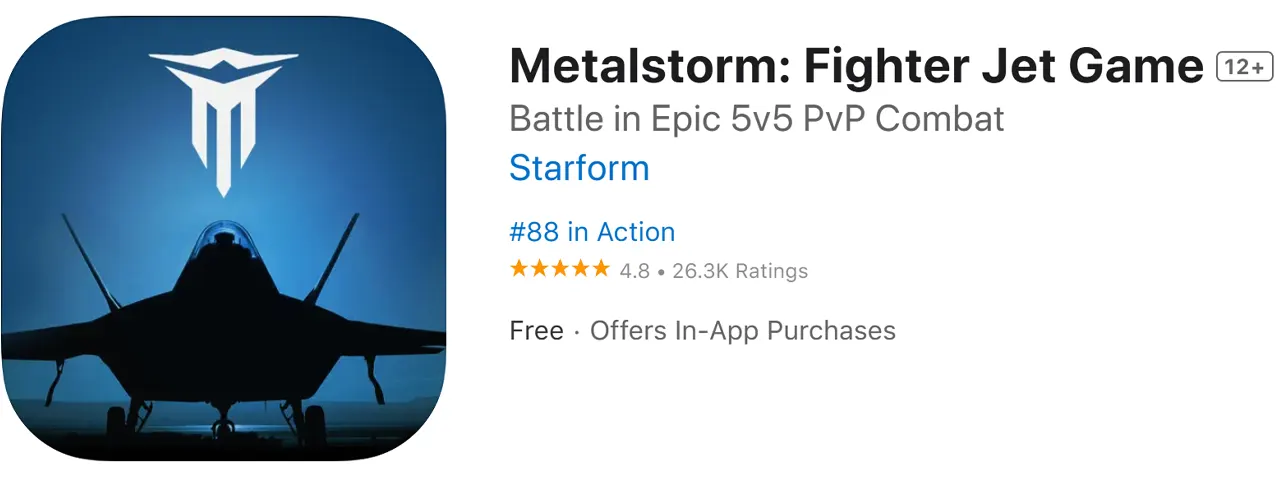Click the fifth orange rating star
The width and height of the screenshot is (1280, 477).
(x=600, y=269)
